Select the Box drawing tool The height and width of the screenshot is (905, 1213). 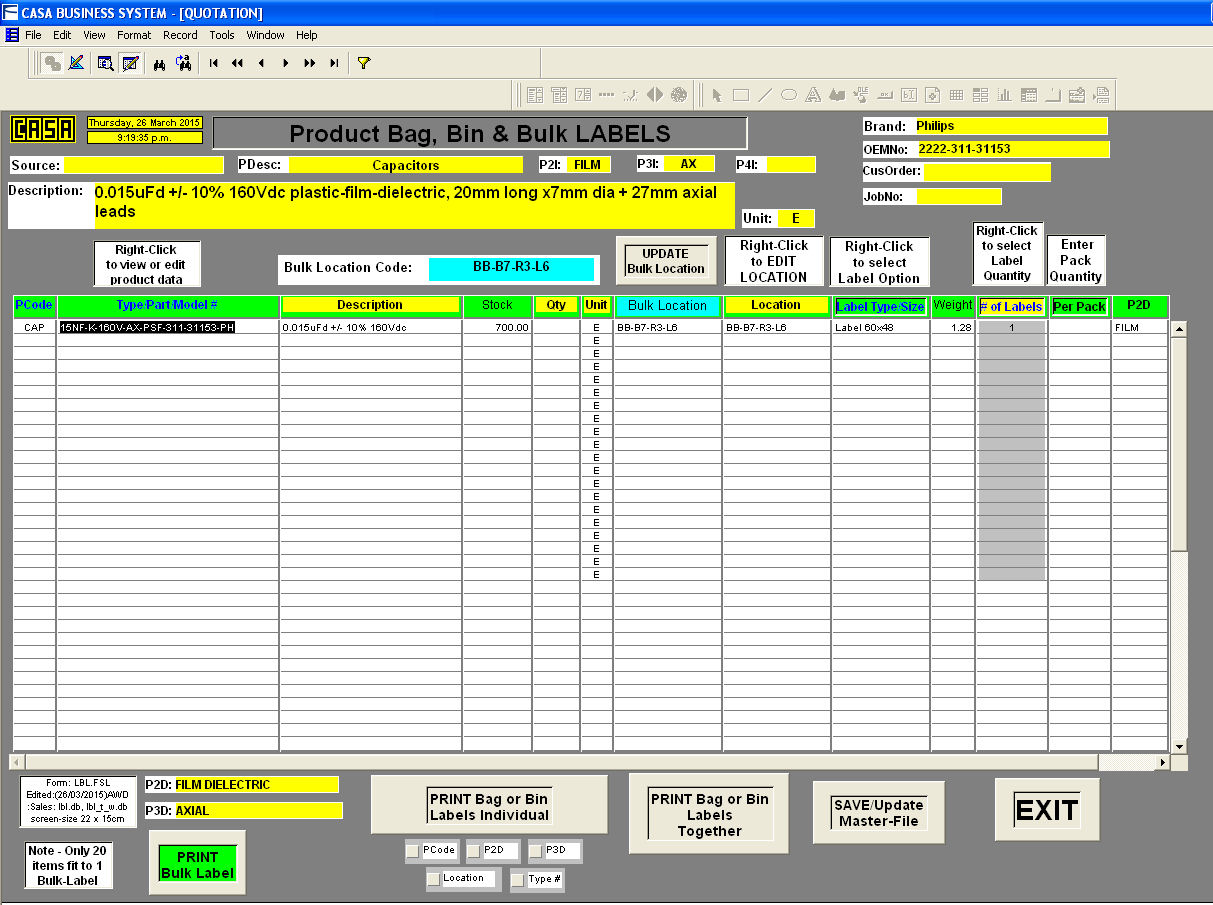741,95
